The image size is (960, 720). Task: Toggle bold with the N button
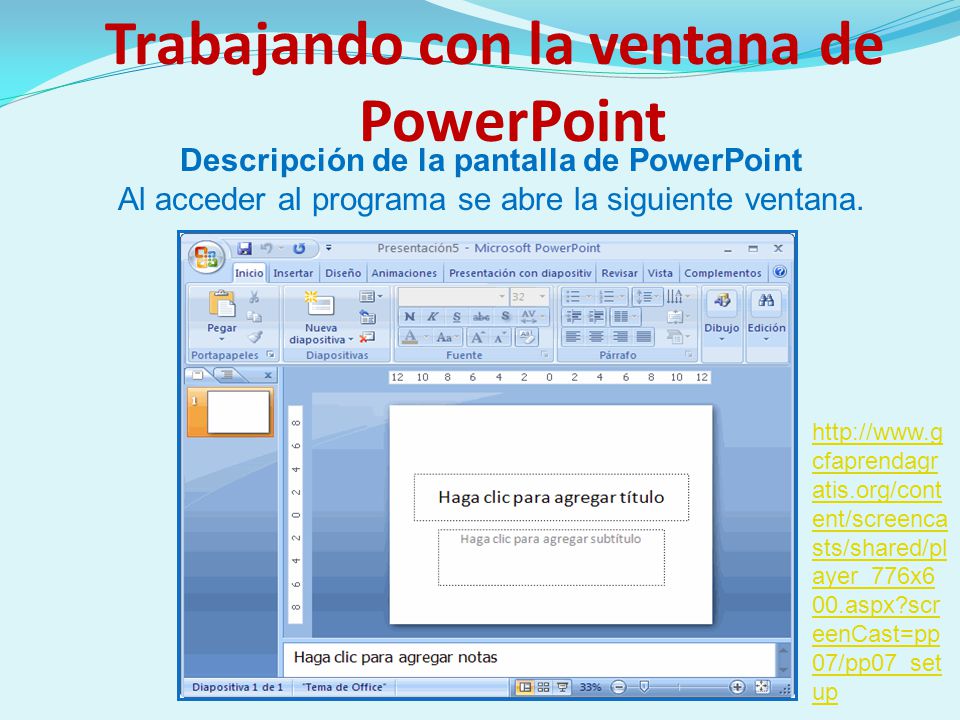[x=410, y=317]
